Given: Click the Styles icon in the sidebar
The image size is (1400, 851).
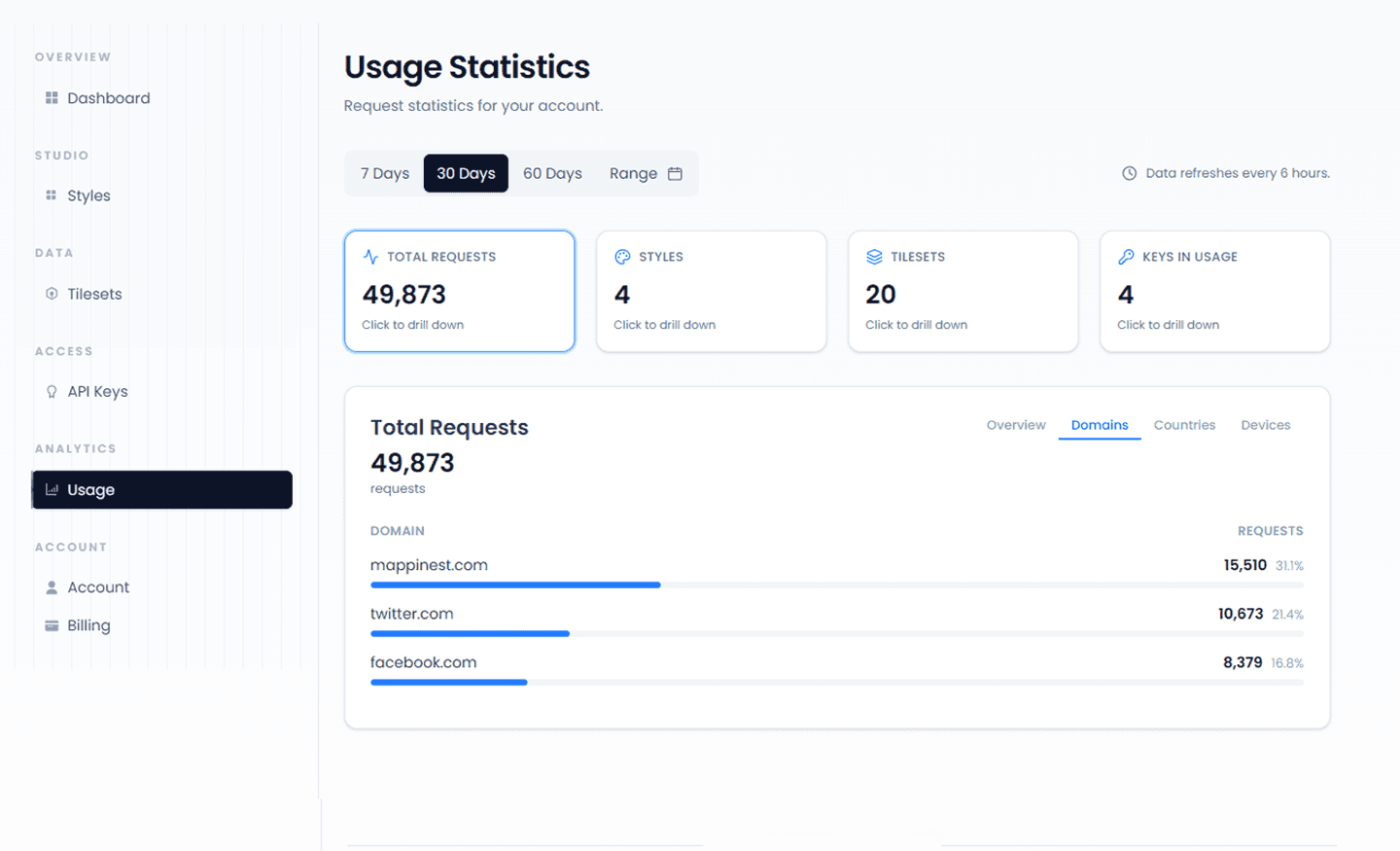Looking at the screenshot, I should click(x=51, y=195).
